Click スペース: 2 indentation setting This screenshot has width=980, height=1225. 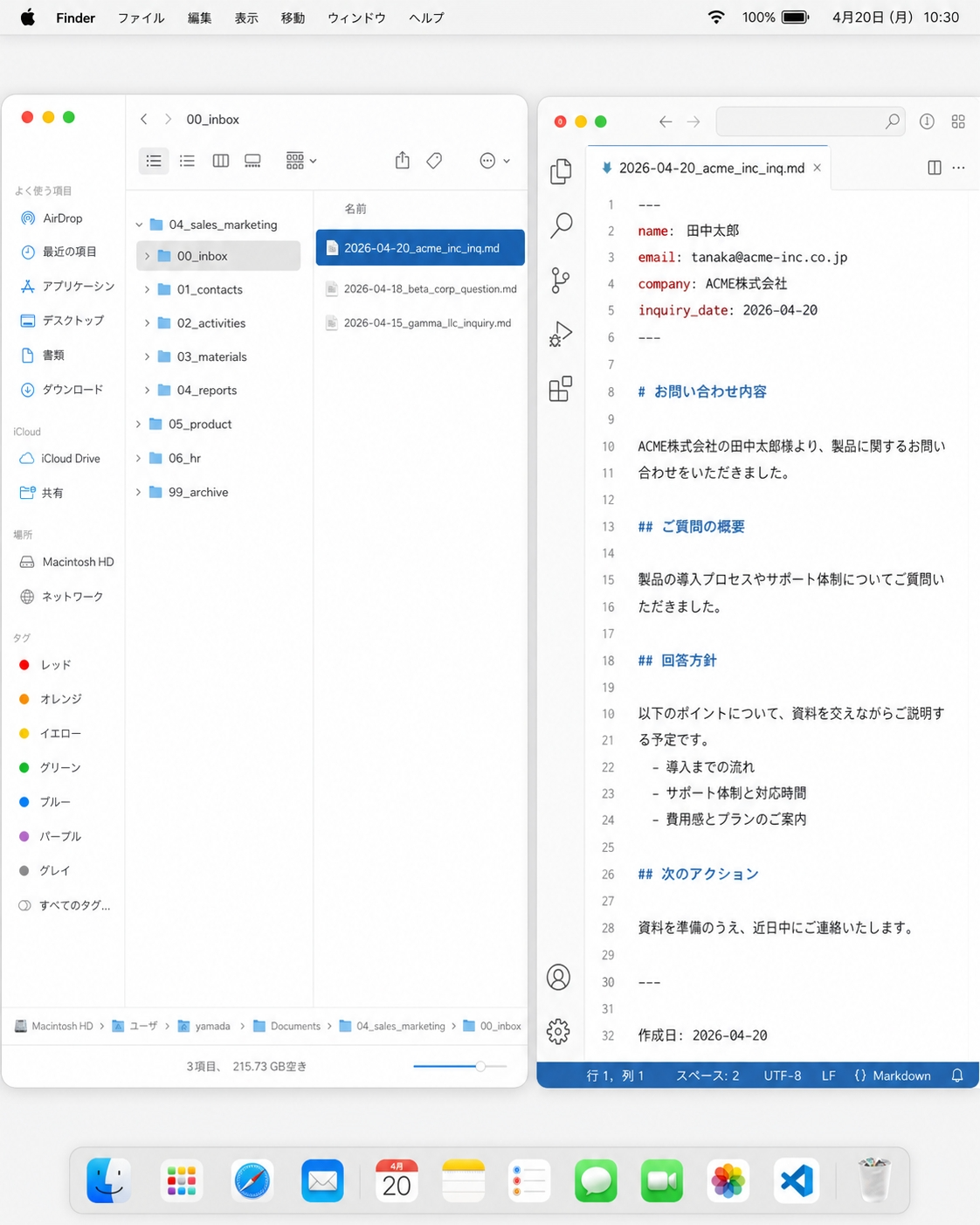click(707, 1076)
